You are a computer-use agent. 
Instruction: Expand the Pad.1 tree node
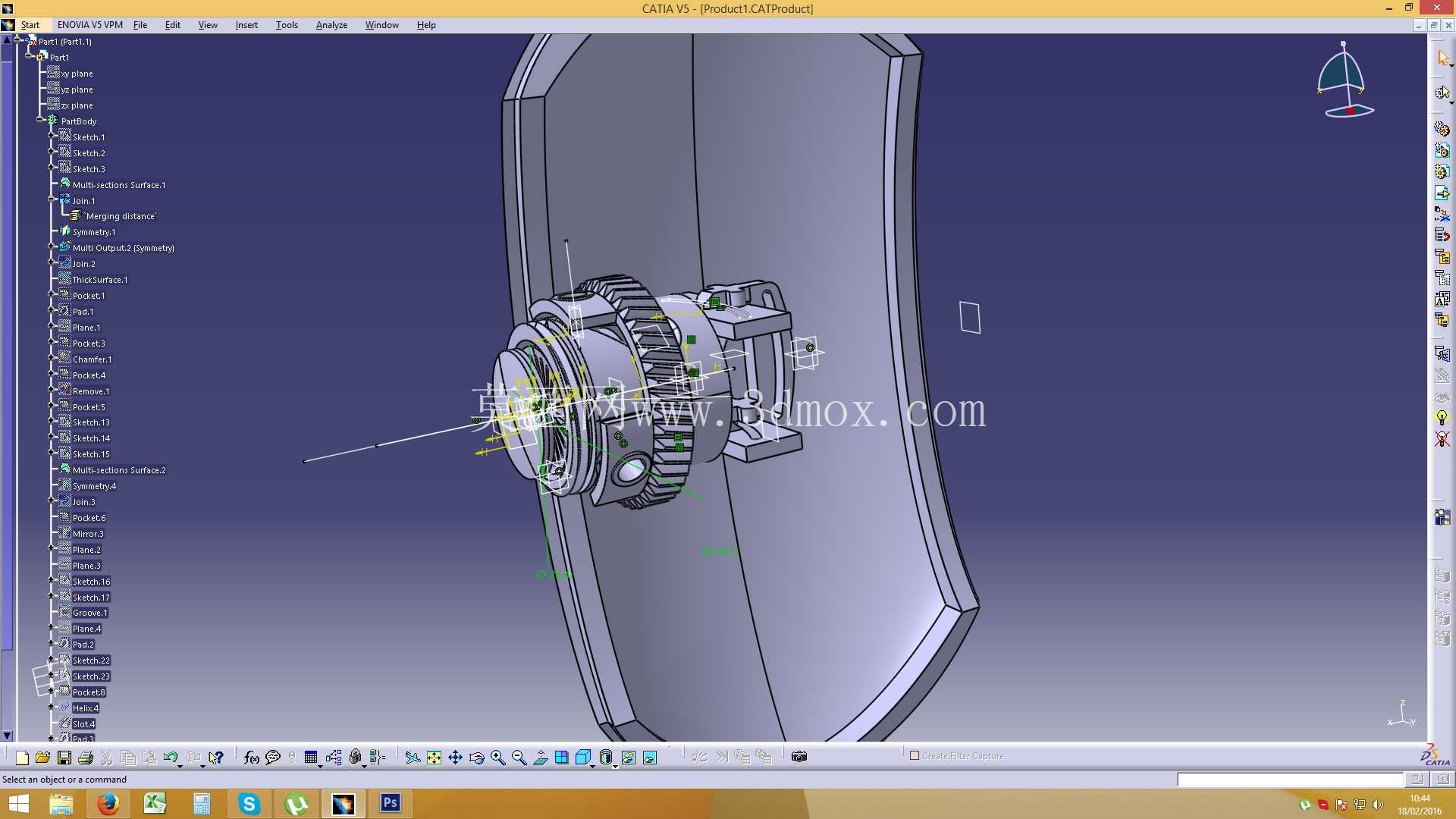(52, 310)
